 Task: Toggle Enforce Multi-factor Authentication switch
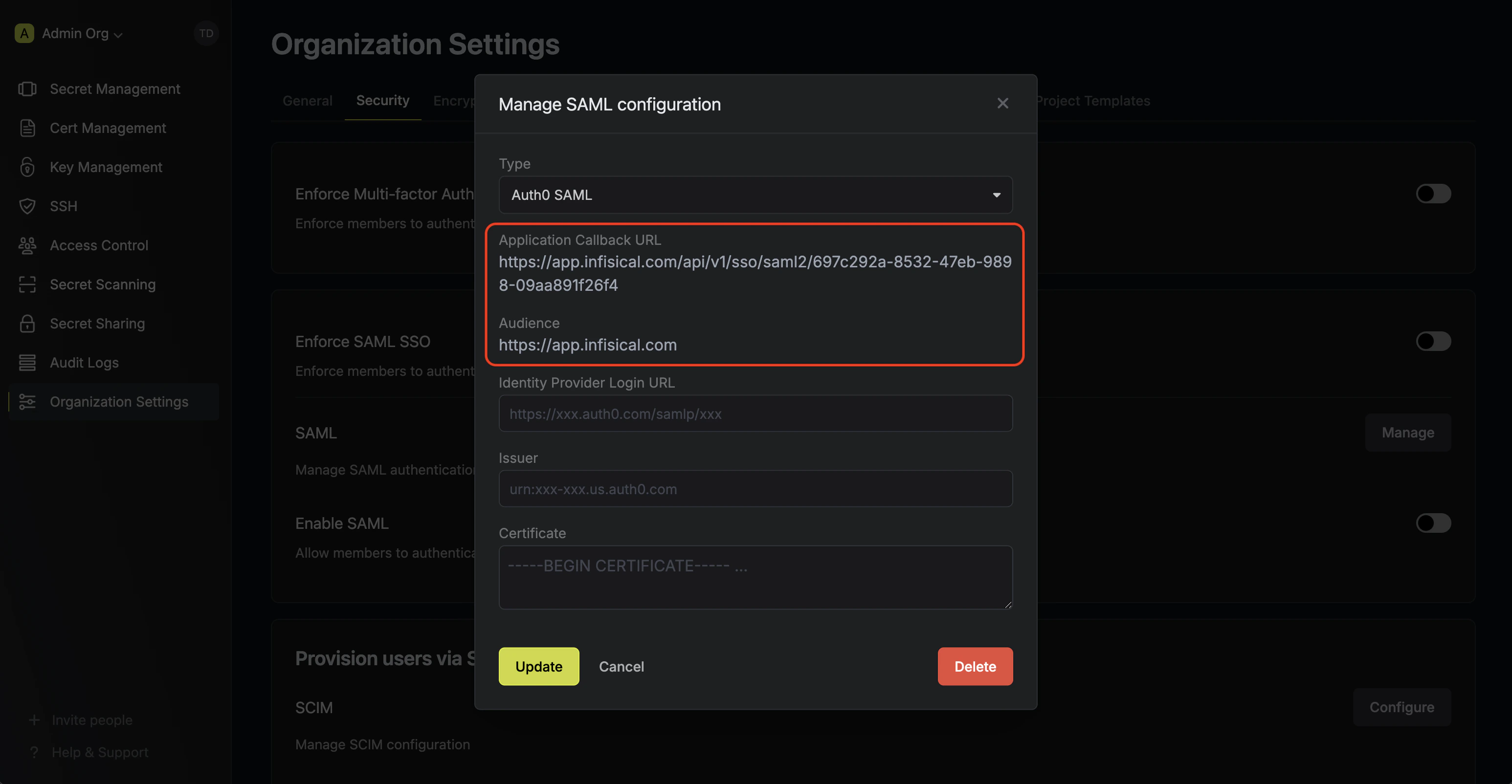pyautogui.click(x=1433, y=194)
